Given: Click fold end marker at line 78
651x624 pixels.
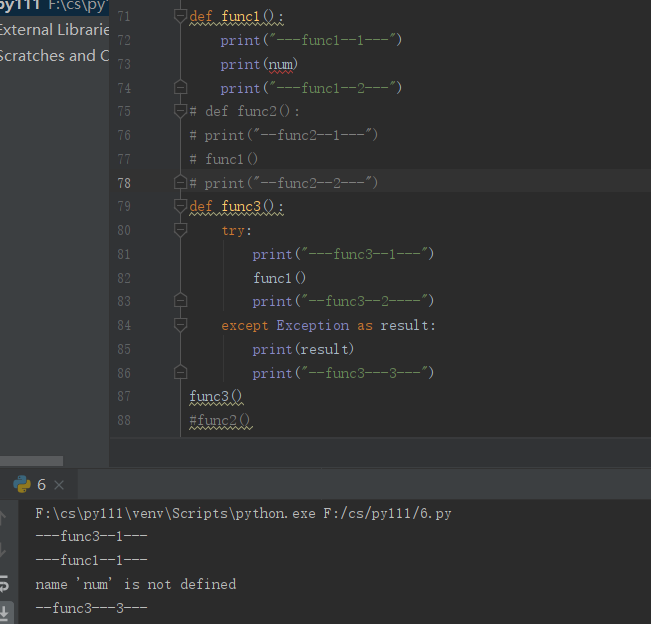Looking at the screenshot, I should (x=180, y=182).
